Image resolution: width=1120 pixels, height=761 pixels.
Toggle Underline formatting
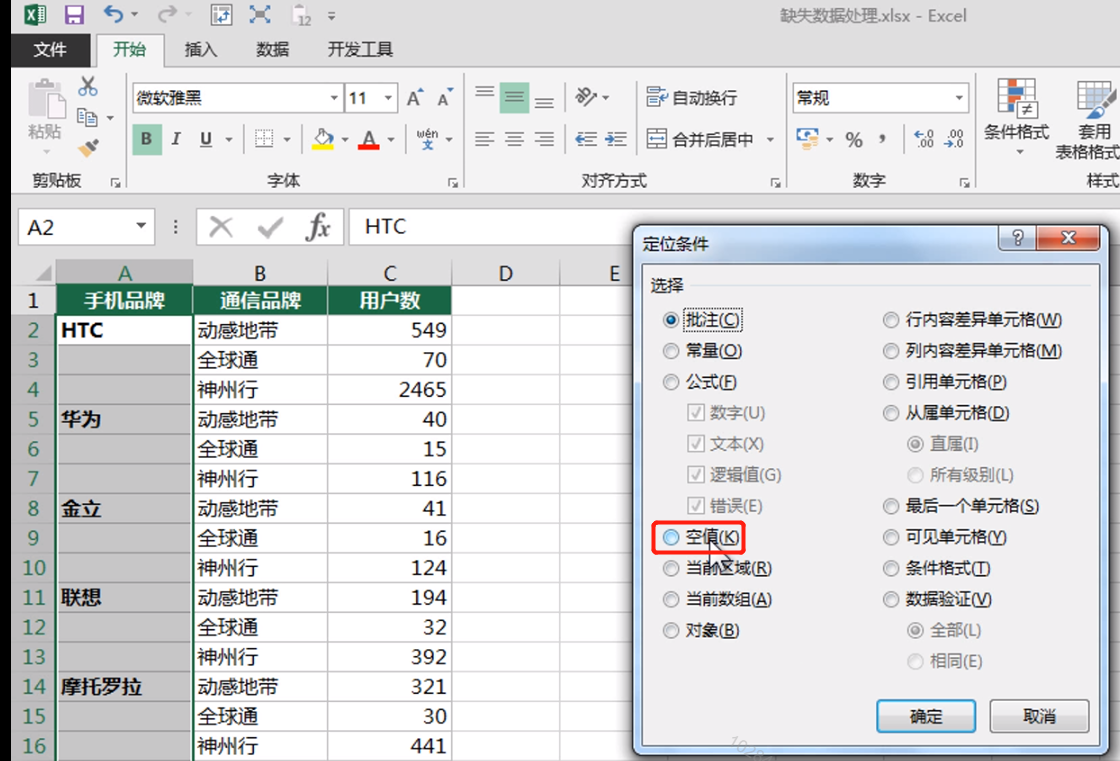click(x=206, y=139)
